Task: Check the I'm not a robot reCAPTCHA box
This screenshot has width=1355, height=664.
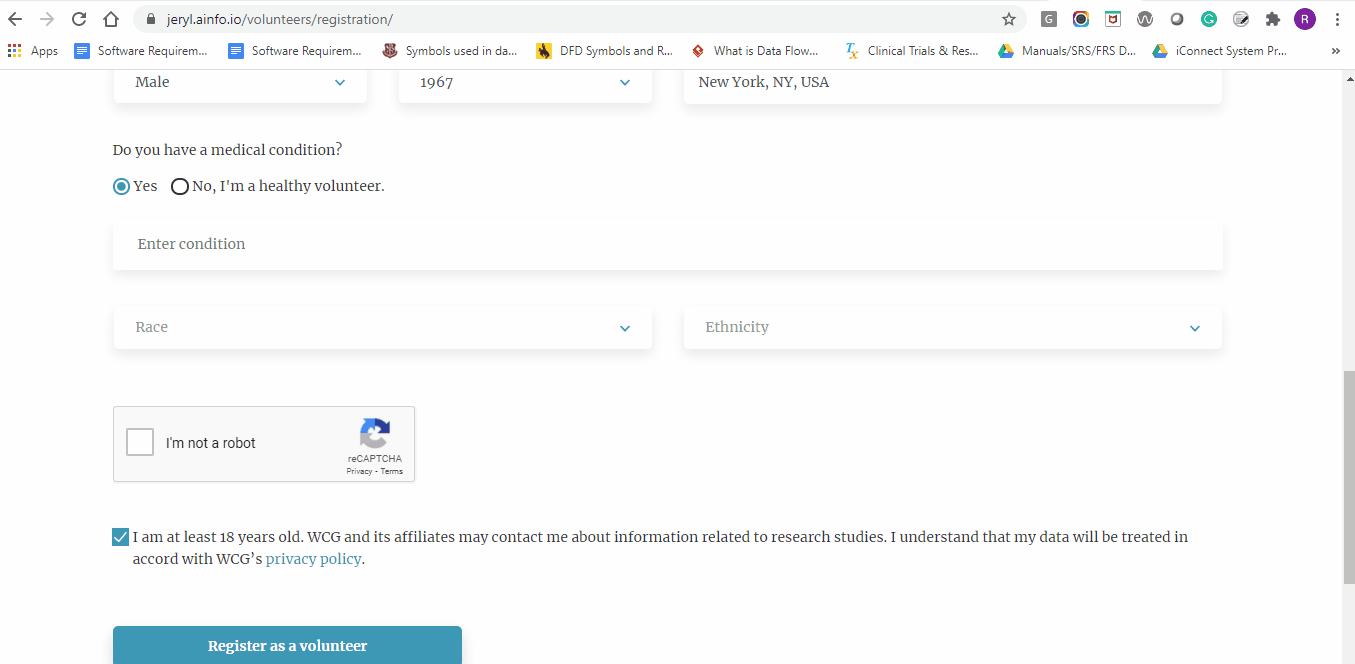Action: [139, 441]
